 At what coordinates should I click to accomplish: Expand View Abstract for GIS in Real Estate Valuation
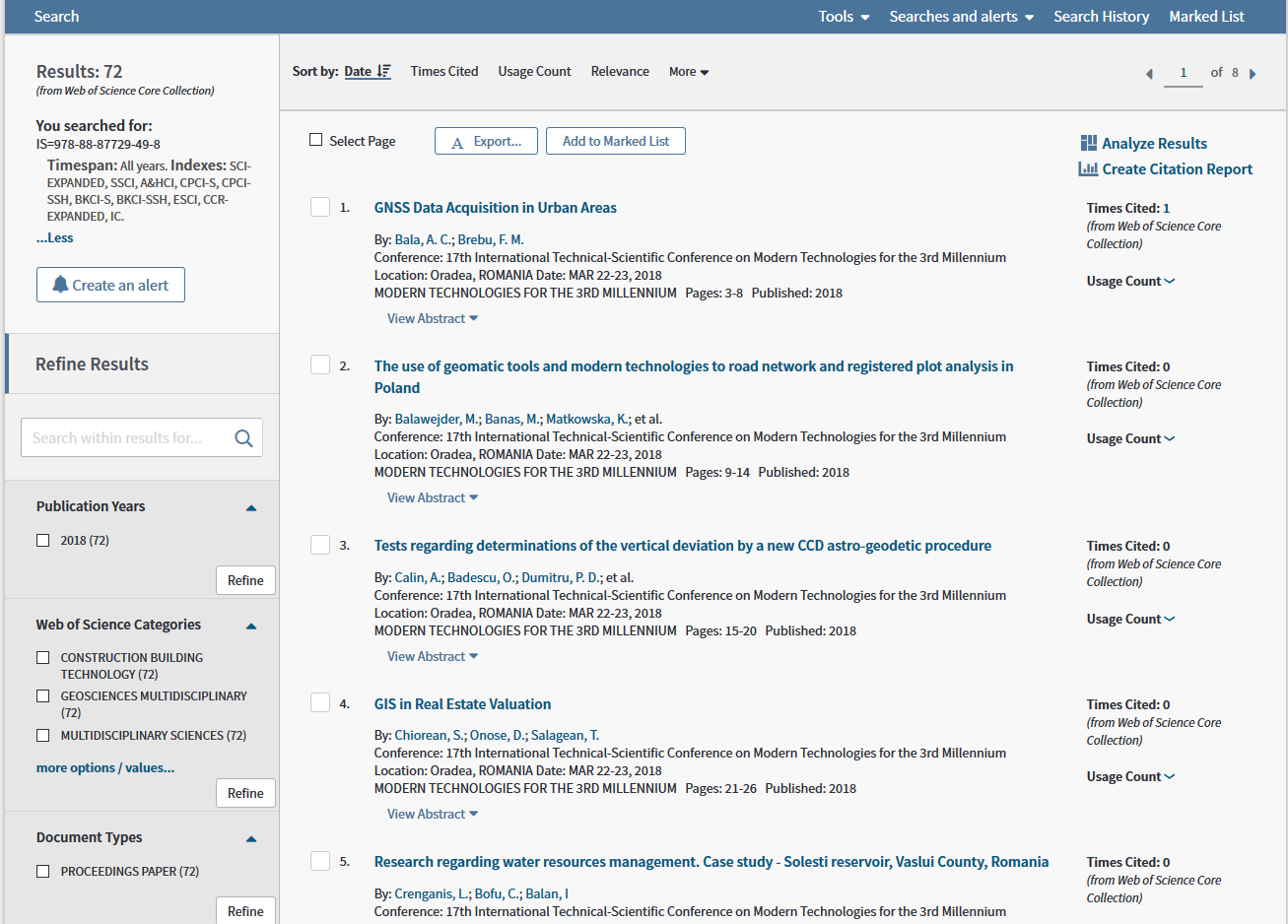pyautogui.click(x=433, y=815)
